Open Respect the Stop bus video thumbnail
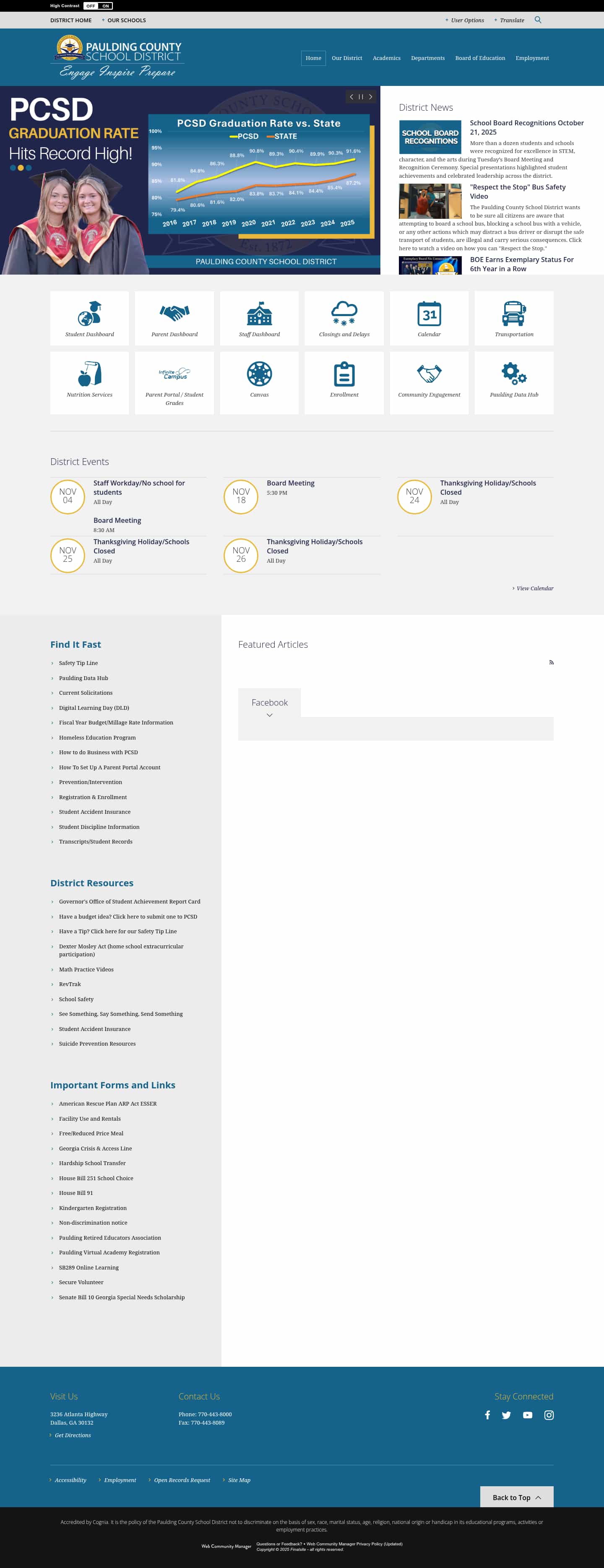The width and height of the screenshot is (604, 1568). pyautogui.click(x=430, y=201)
